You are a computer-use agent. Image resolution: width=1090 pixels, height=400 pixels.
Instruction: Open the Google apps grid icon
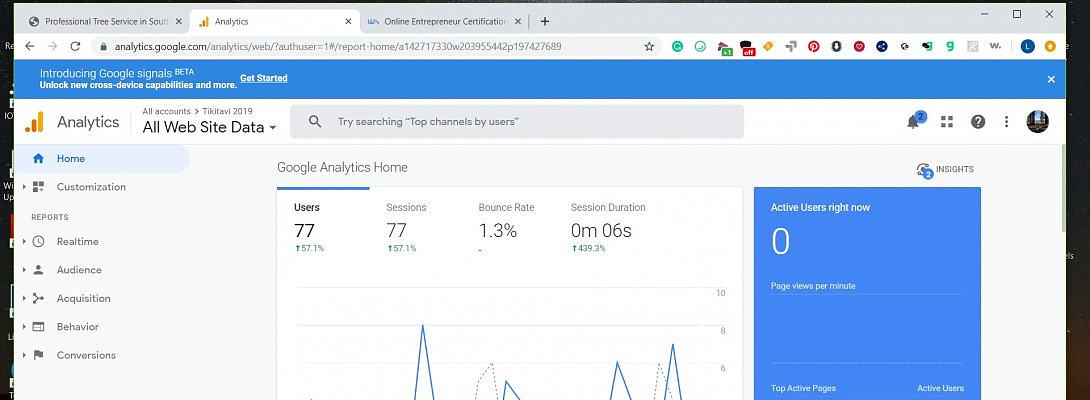click(x=947, y=122)
